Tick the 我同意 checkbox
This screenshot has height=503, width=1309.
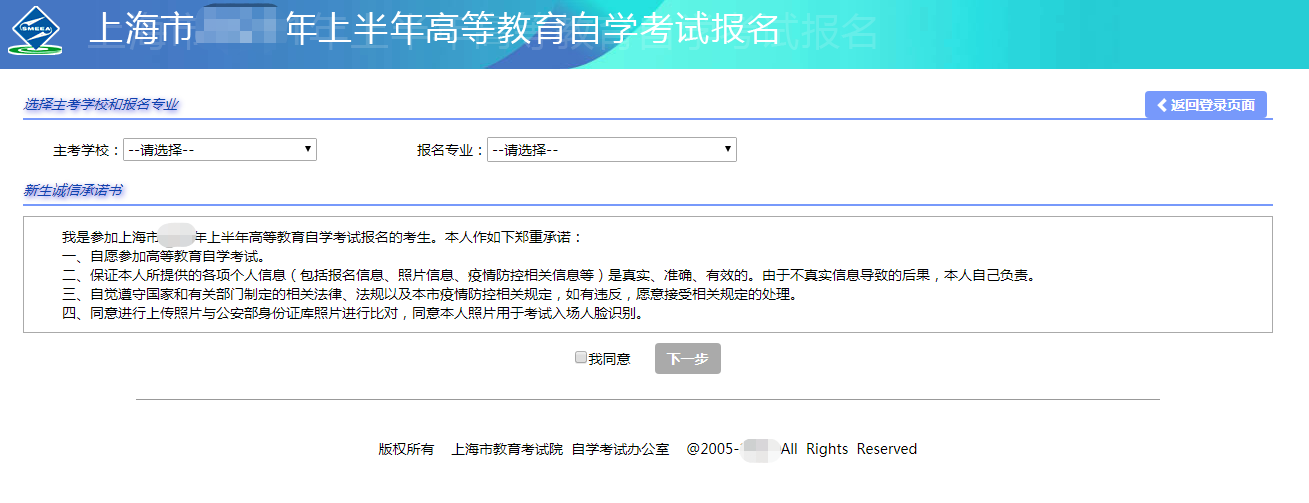581,357
